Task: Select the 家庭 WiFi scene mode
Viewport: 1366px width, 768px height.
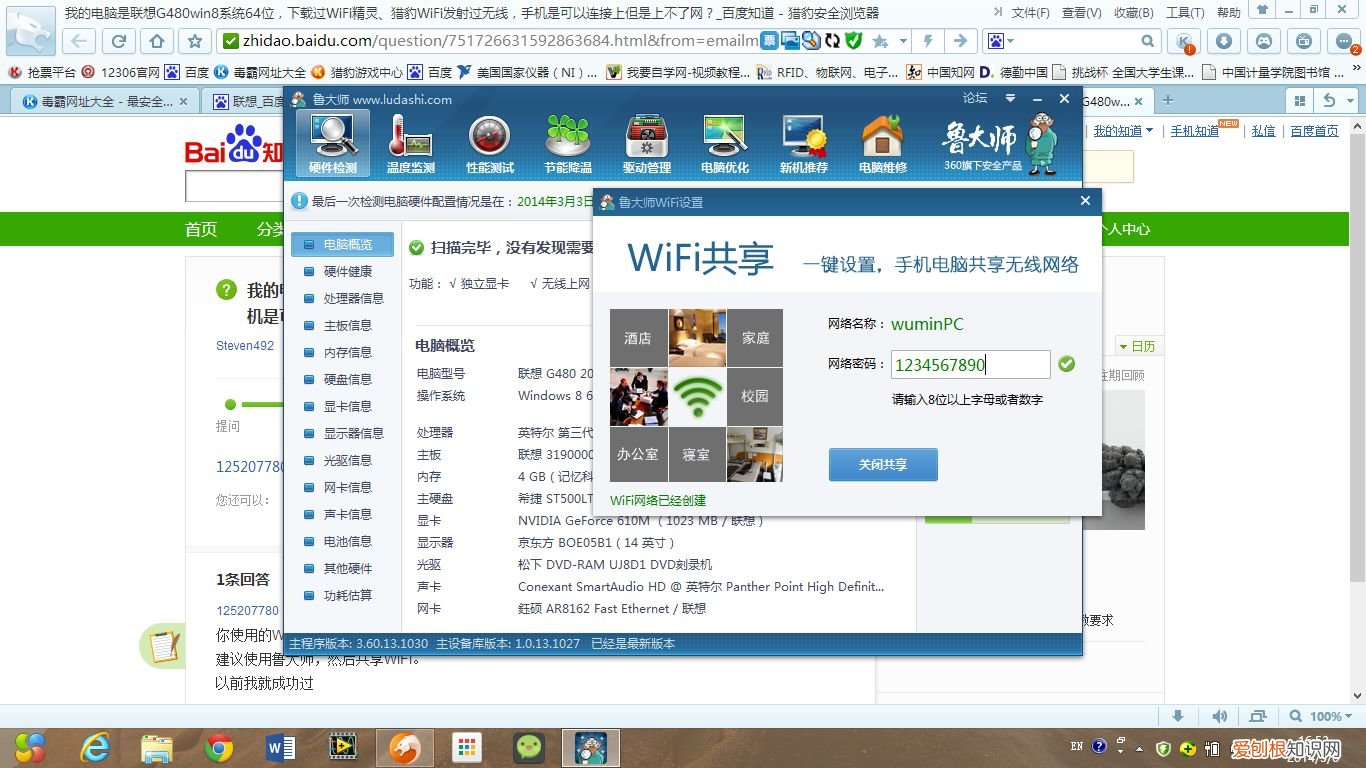Action: click(x=755, y=338)
